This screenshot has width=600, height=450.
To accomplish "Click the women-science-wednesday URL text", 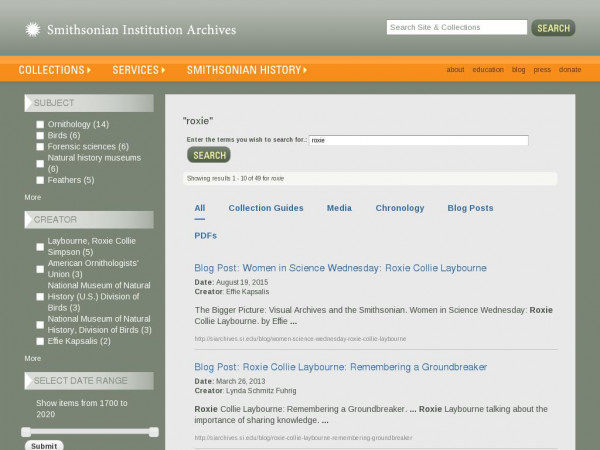I will click(x=300, y=339).
